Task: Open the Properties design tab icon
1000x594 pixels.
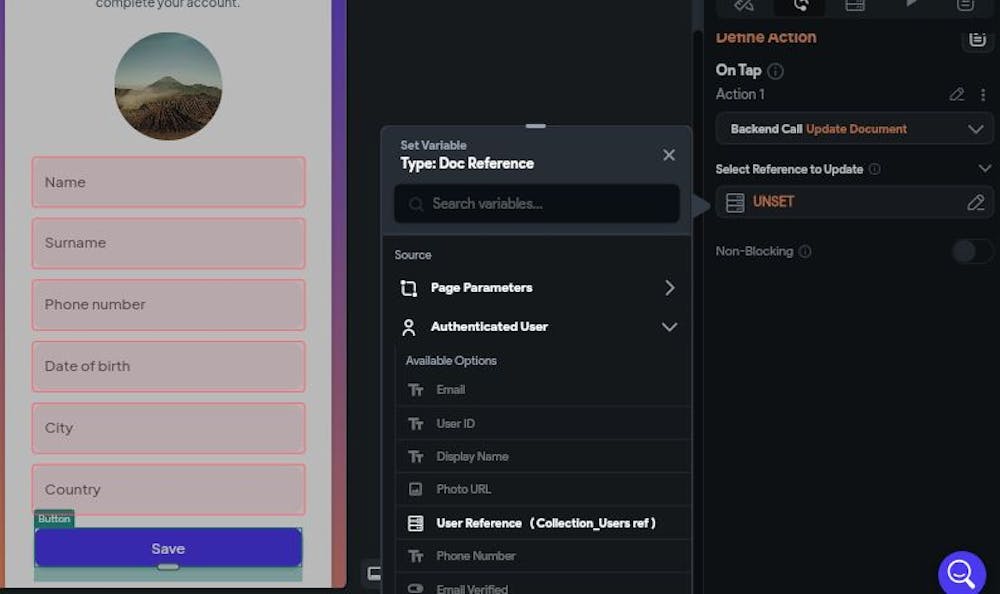Action: [744, 5]
